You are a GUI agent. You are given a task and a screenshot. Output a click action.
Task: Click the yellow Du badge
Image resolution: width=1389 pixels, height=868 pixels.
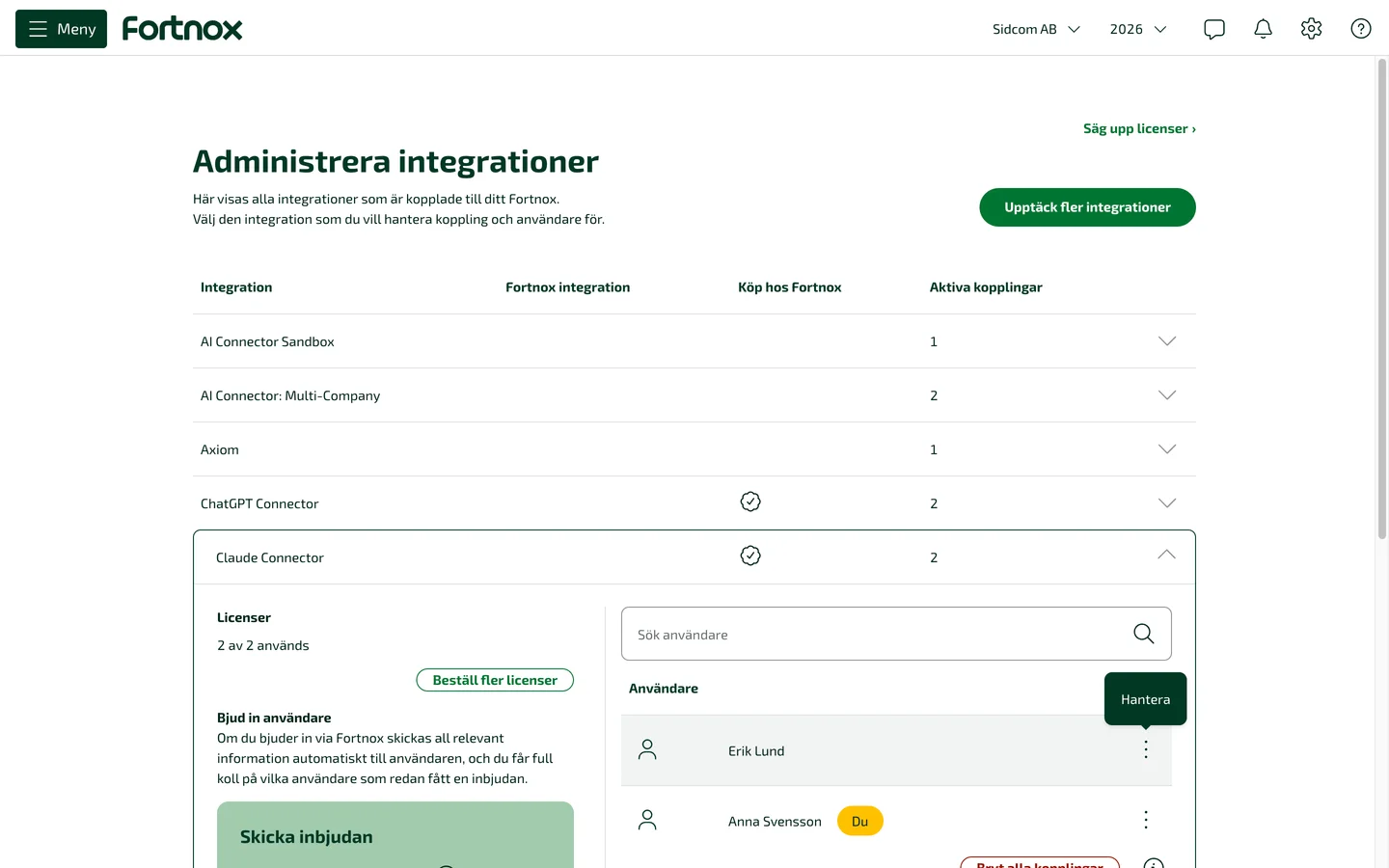click(x=860, y=821)
